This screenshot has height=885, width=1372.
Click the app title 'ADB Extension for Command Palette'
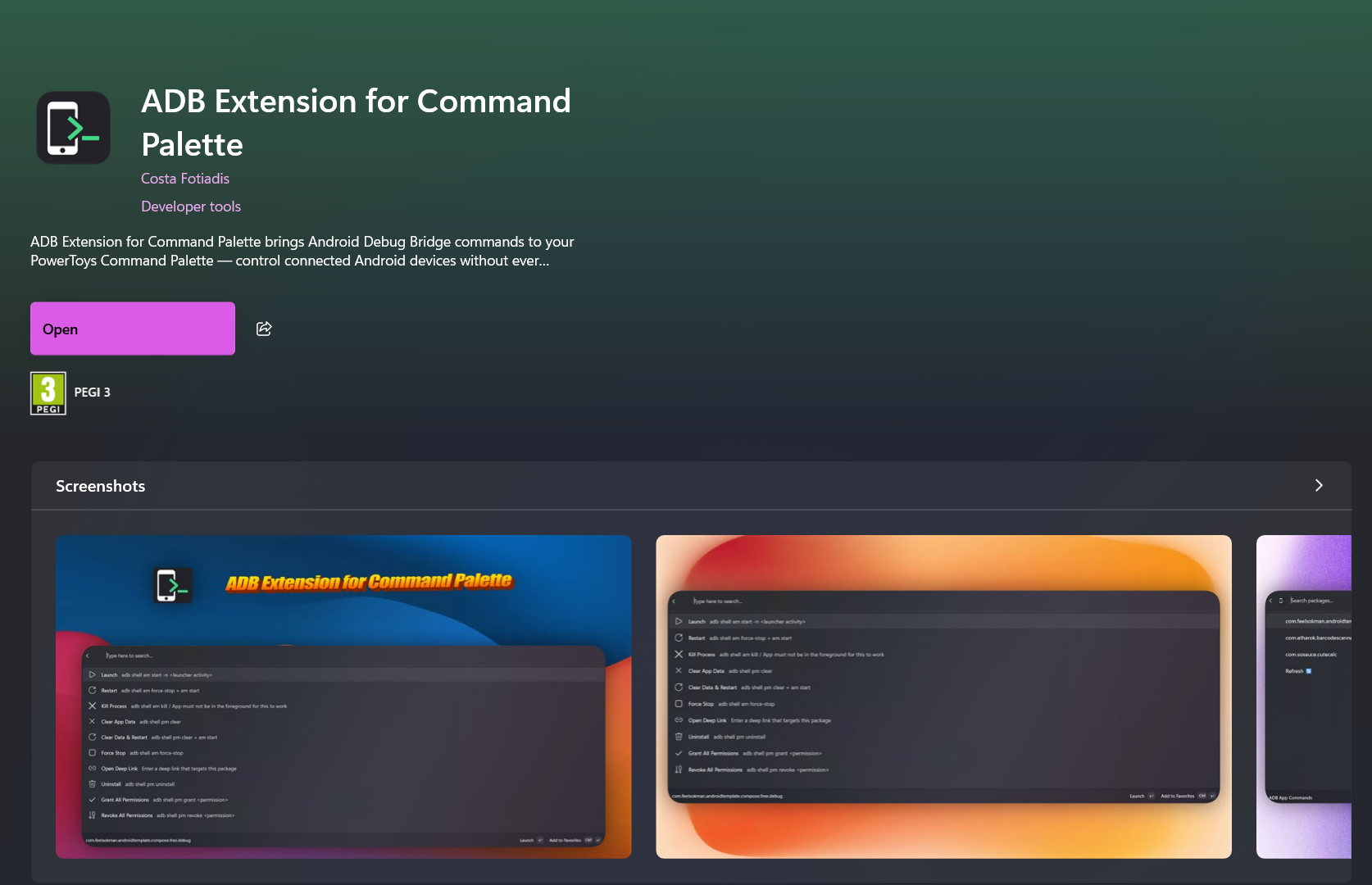point(356,123)
